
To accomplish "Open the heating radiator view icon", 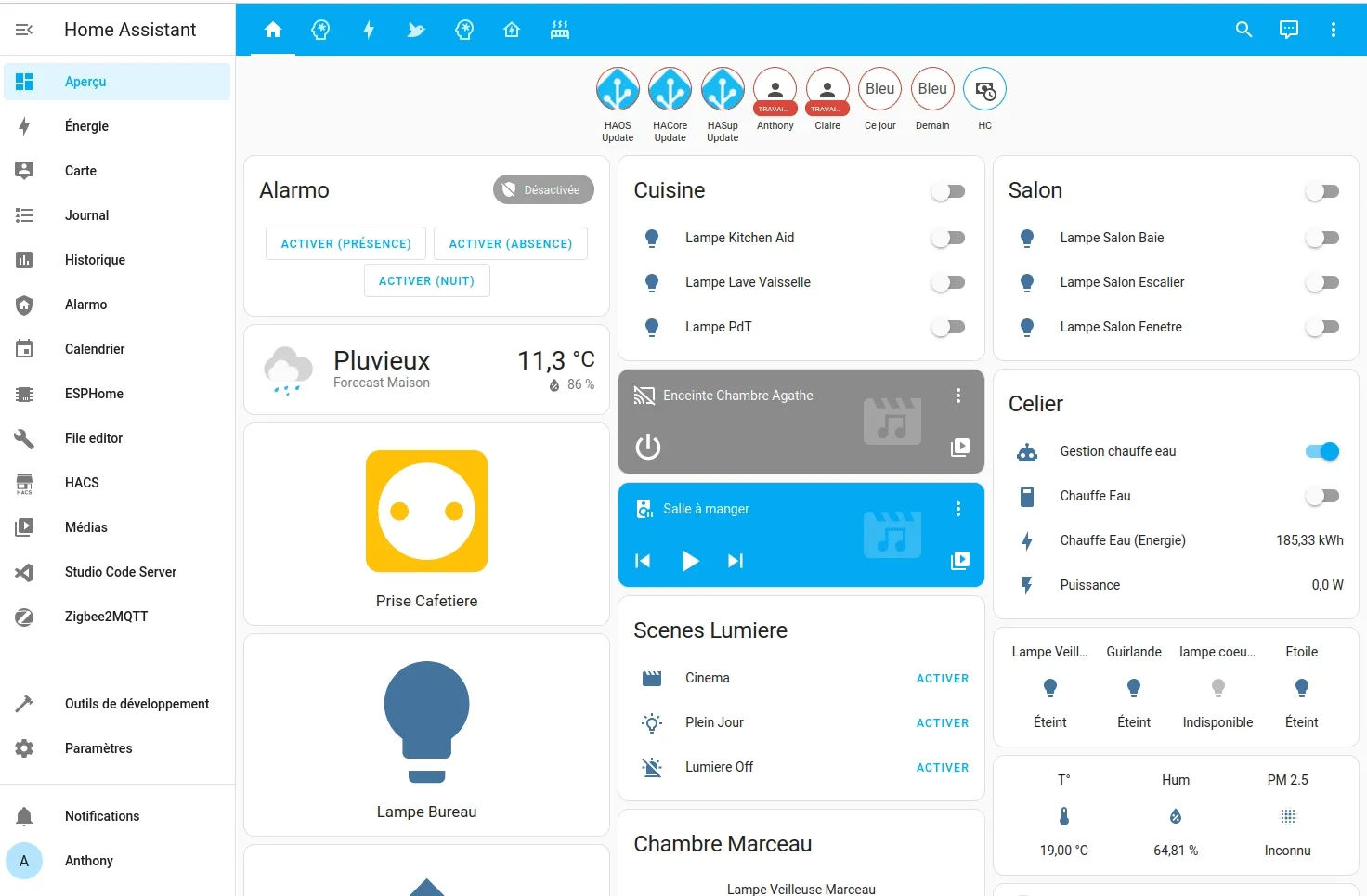I will click(x=559, y=29).
